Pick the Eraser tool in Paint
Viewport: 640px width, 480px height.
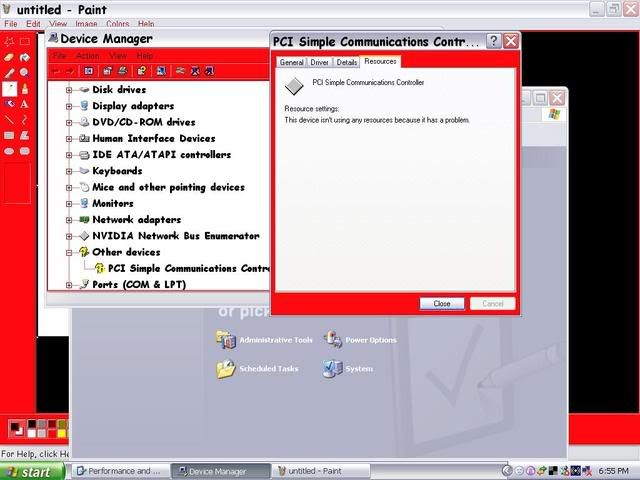(x=9, y=57)
